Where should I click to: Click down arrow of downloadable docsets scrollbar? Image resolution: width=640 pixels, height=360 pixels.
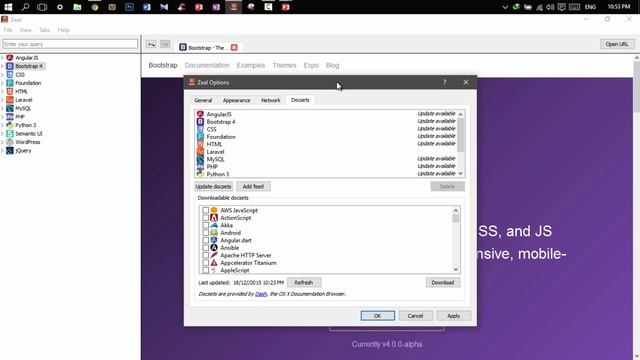click(x=456, y=269)
